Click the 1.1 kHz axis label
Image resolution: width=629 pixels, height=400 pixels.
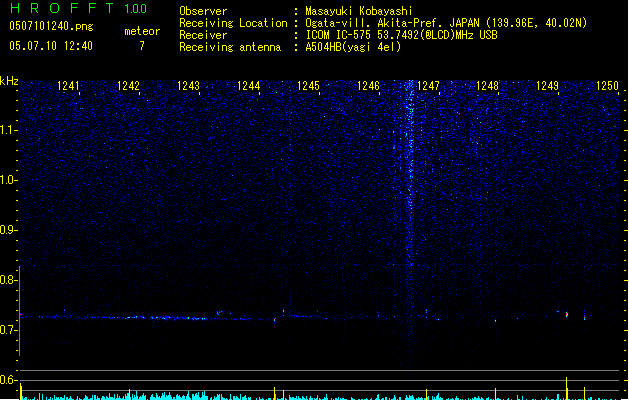(x=7, y=130)
